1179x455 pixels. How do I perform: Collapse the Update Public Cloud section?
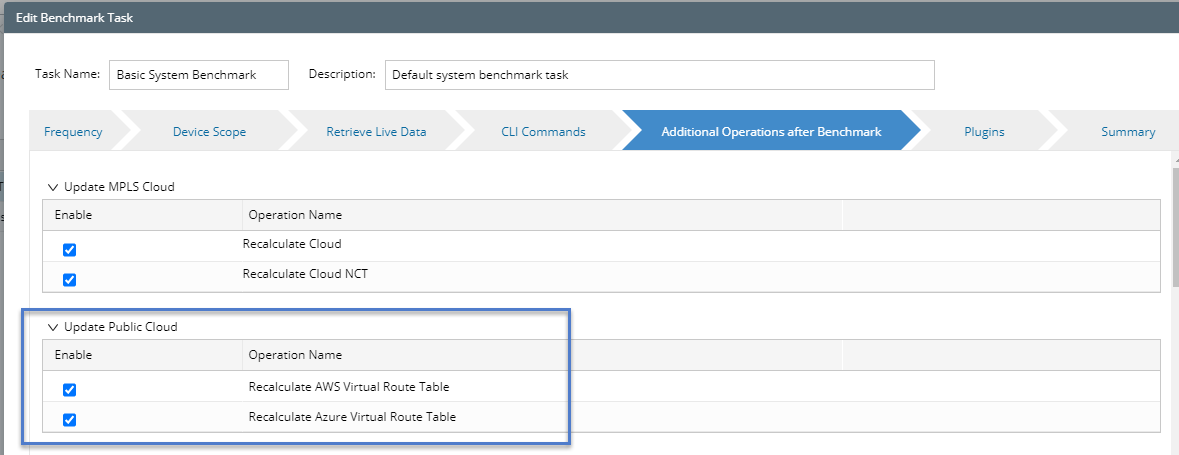(x=53, y=327)
